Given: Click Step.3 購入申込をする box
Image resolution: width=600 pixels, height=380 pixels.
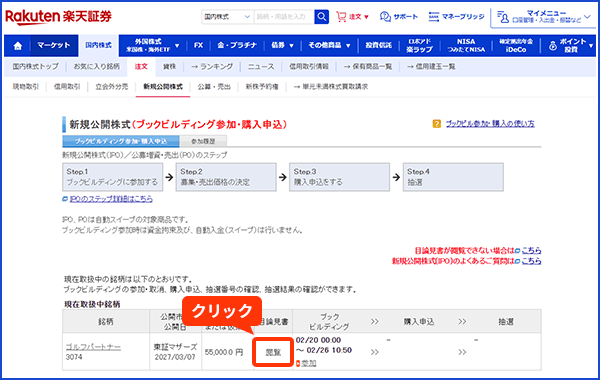Looking at the screenshot, I should 339,177.
